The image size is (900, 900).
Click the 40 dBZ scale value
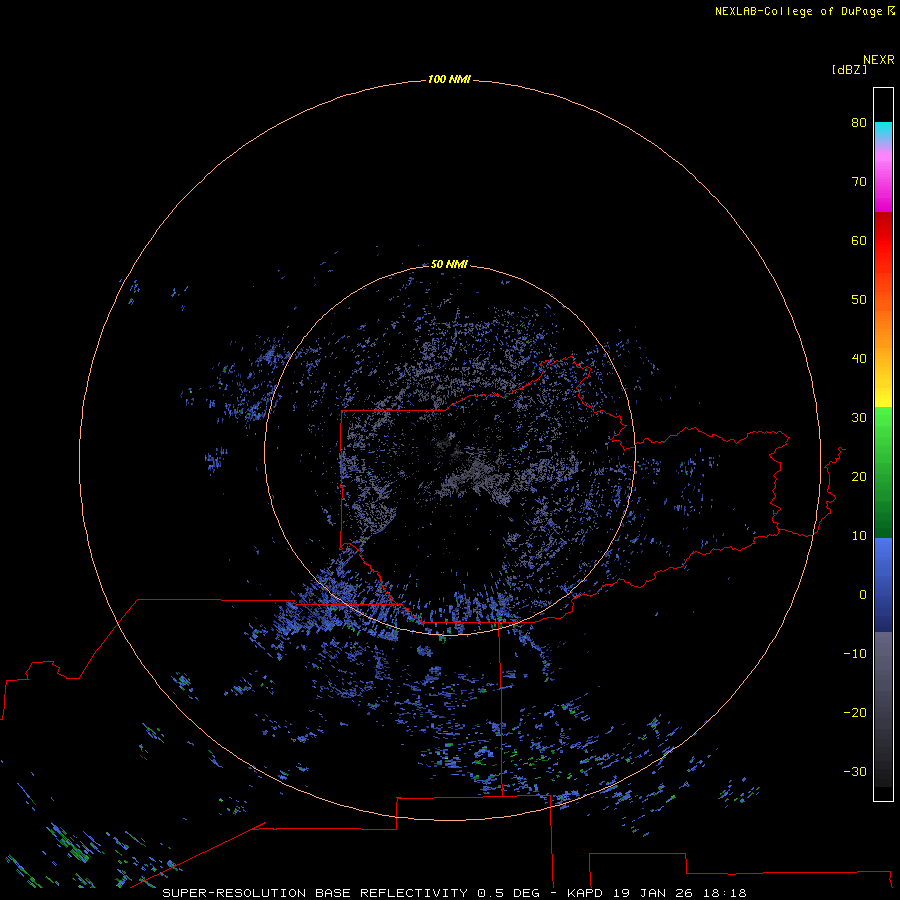pos(859,359)
